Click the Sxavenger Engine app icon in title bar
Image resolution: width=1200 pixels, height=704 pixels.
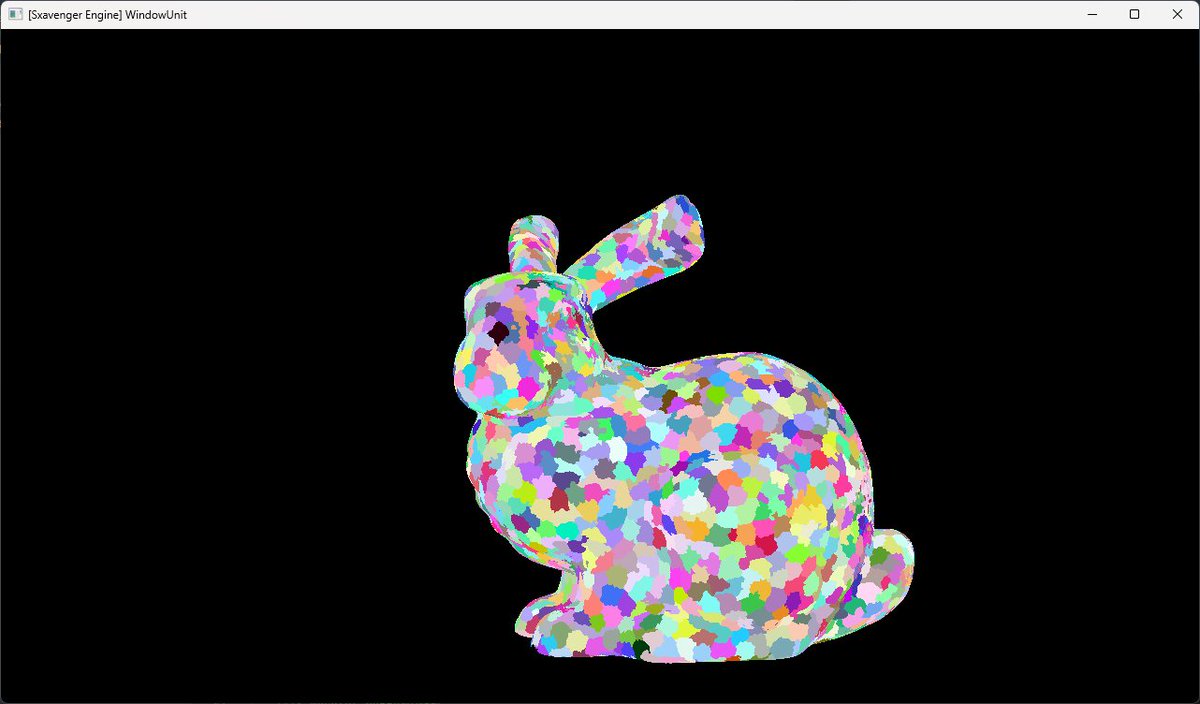click(15, 15)
